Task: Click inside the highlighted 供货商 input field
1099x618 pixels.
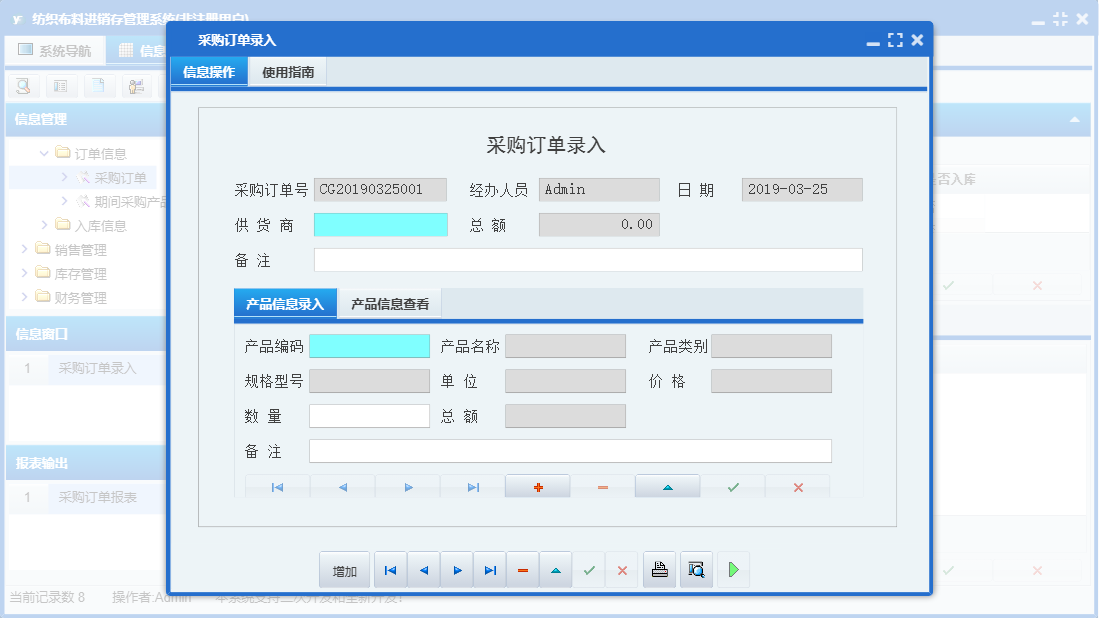Action: tap(380, 224)
